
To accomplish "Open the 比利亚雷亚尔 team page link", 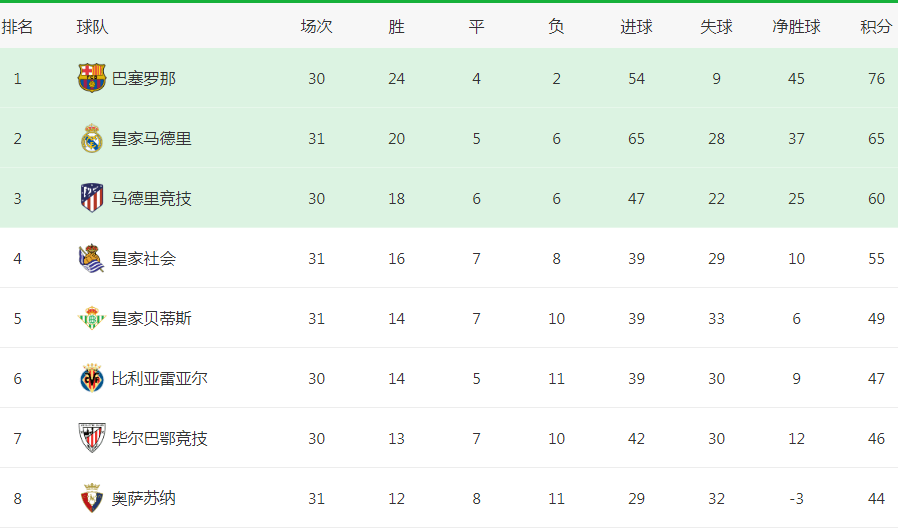I will (x=160, y=379).
